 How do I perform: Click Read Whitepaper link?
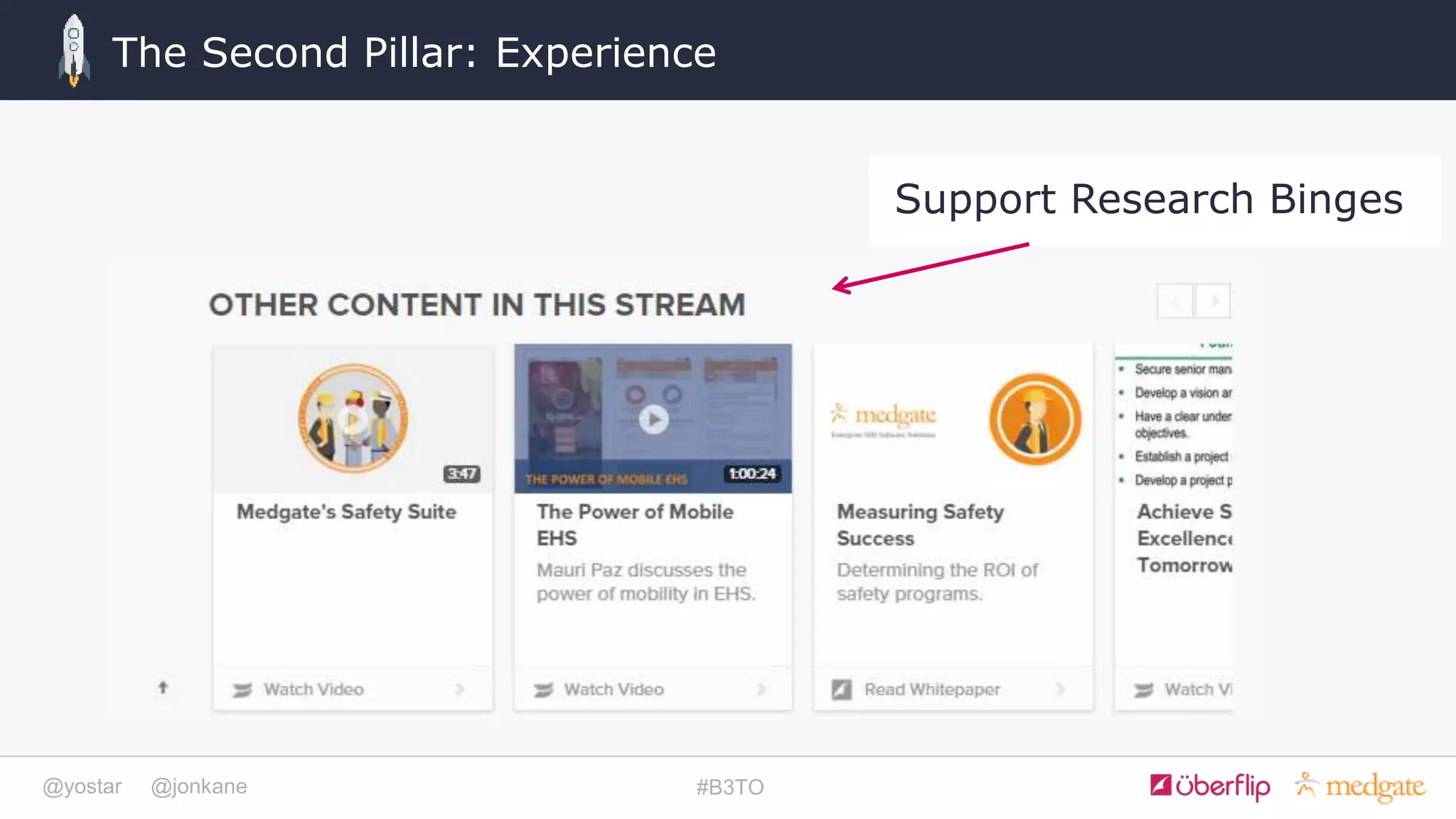[x=932, y=690]
